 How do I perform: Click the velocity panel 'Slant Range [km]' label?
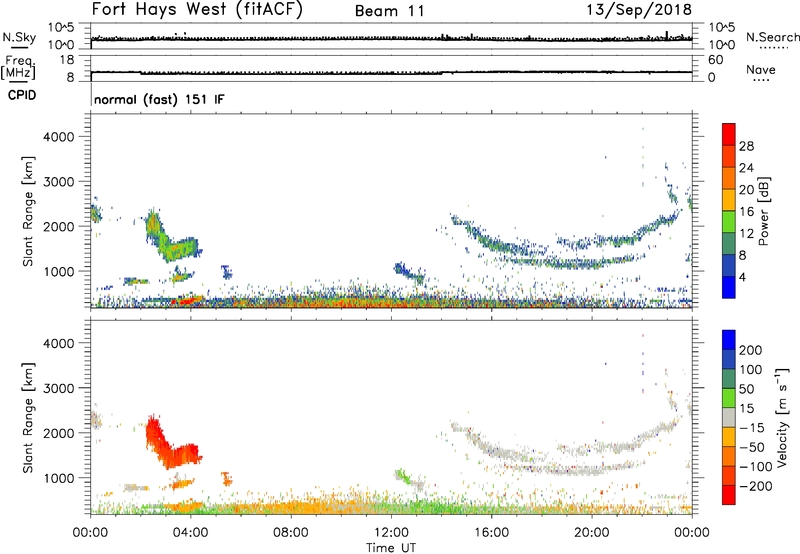coord(28,417)
